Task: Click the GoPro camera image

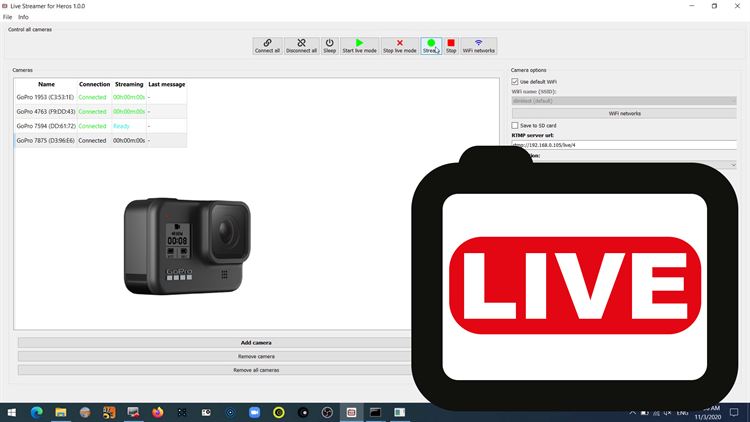Action: (x=187, y=246)
